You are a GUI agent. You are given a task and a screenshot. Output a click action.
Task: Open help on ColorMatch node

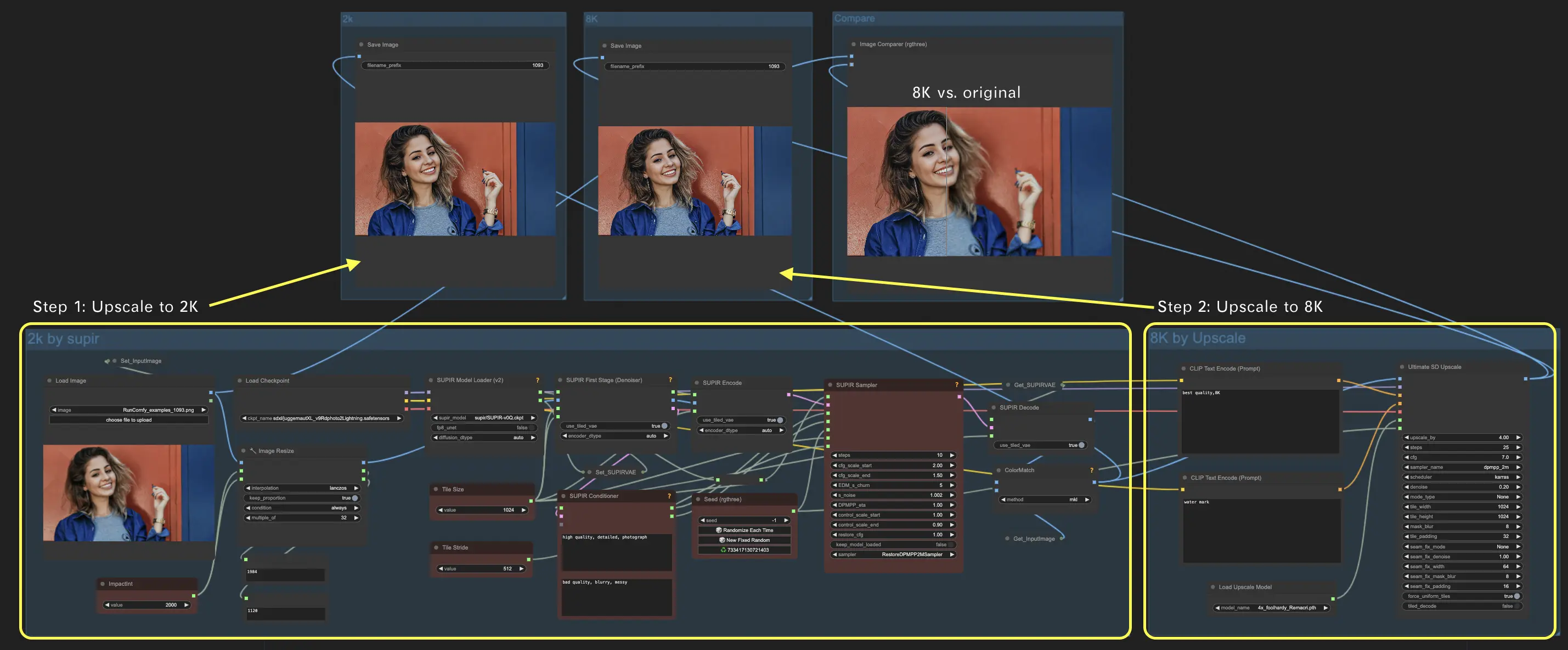coord(1091,470)
